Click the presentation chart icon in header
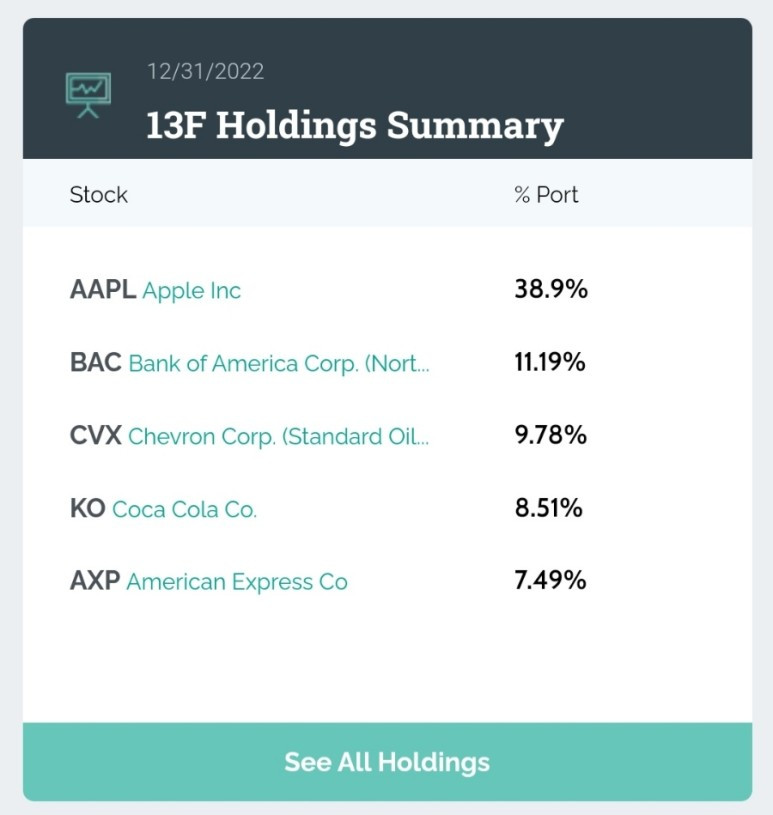 point(88,95)
